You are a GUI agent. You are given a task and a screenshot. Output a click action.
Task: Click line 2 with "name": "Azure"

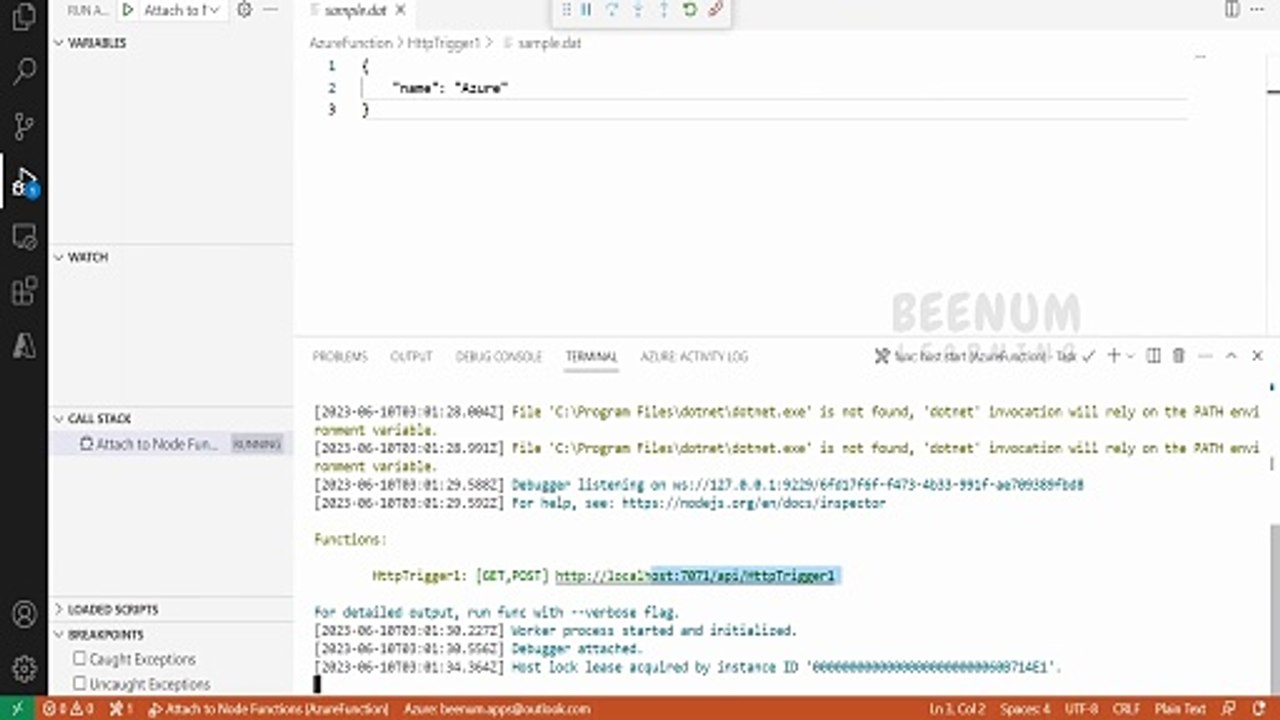click(450, 88)
